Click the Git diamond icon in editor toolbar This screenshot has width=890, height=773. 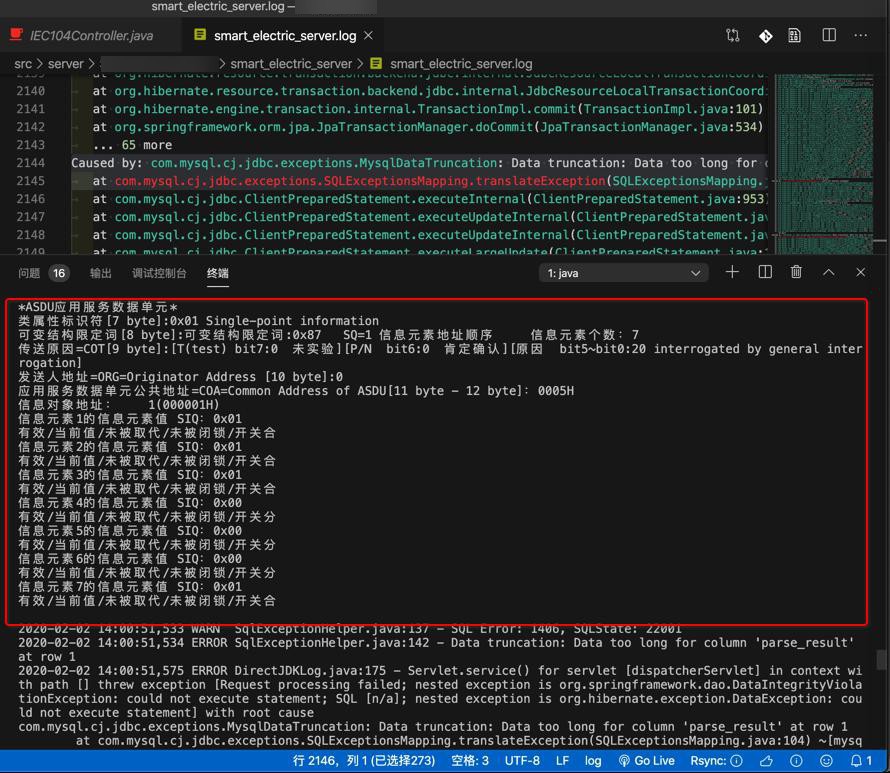(765, 35)
